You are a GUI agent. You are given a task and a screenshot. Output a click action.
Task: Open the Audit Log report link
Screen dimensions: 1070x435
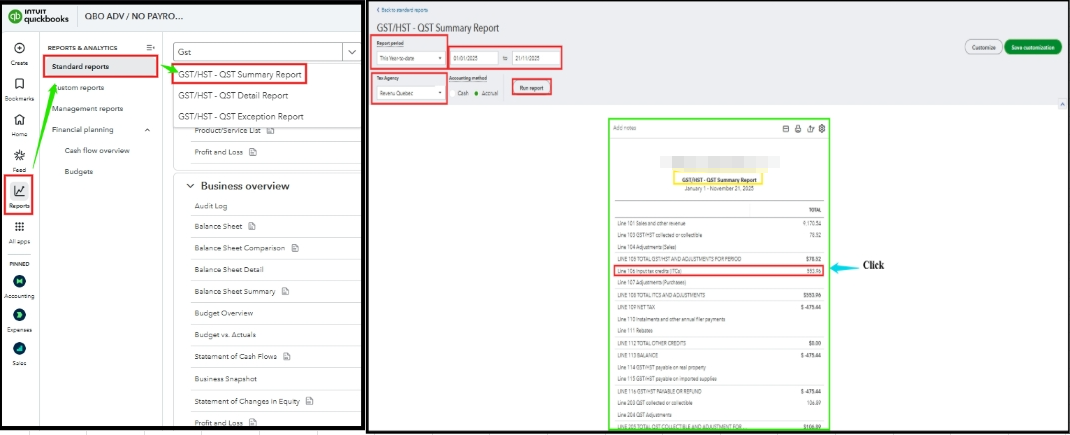click(x=211, y=206)
